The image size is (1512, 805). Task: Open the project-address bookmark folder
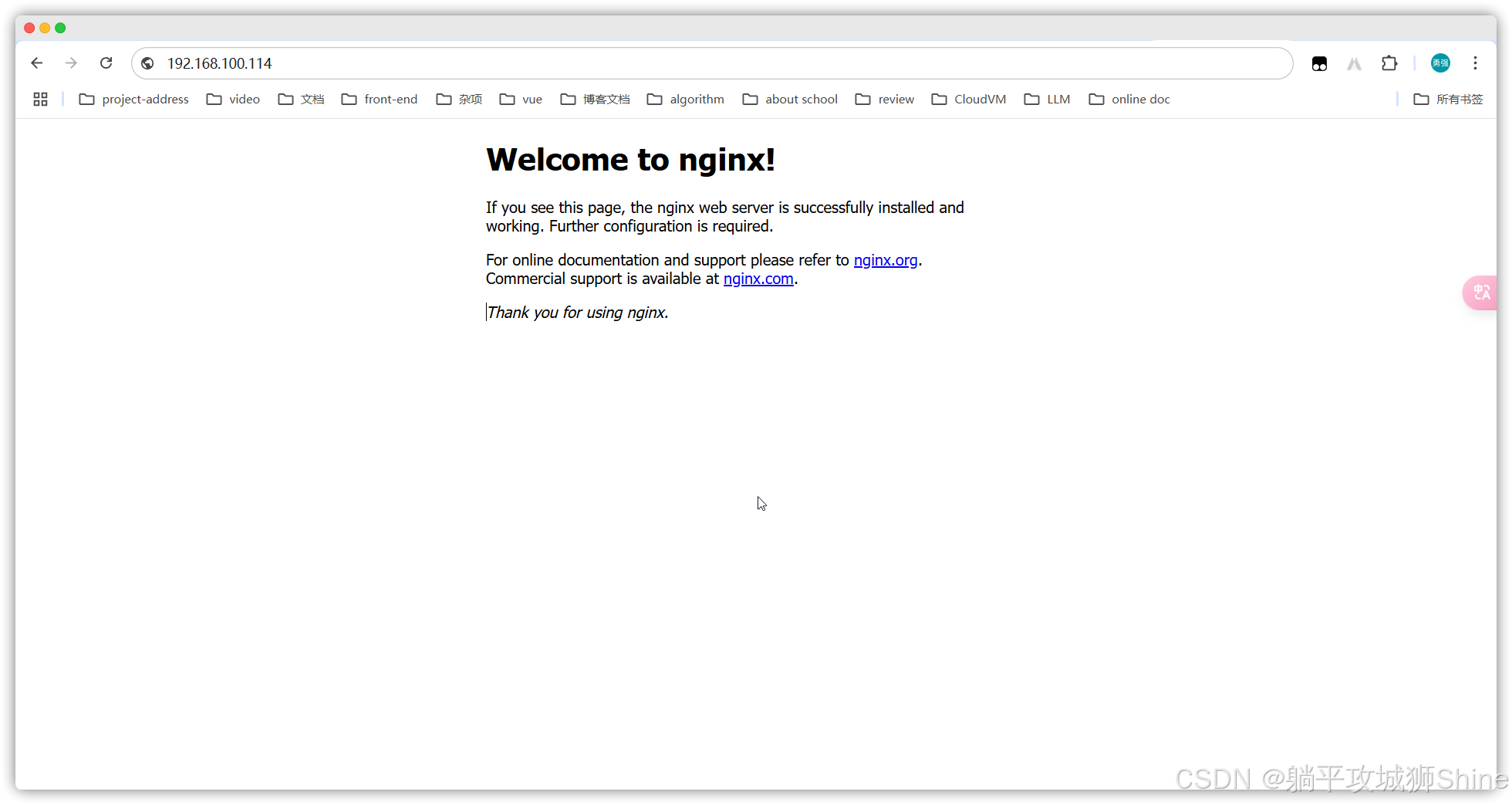pos(133,99)
